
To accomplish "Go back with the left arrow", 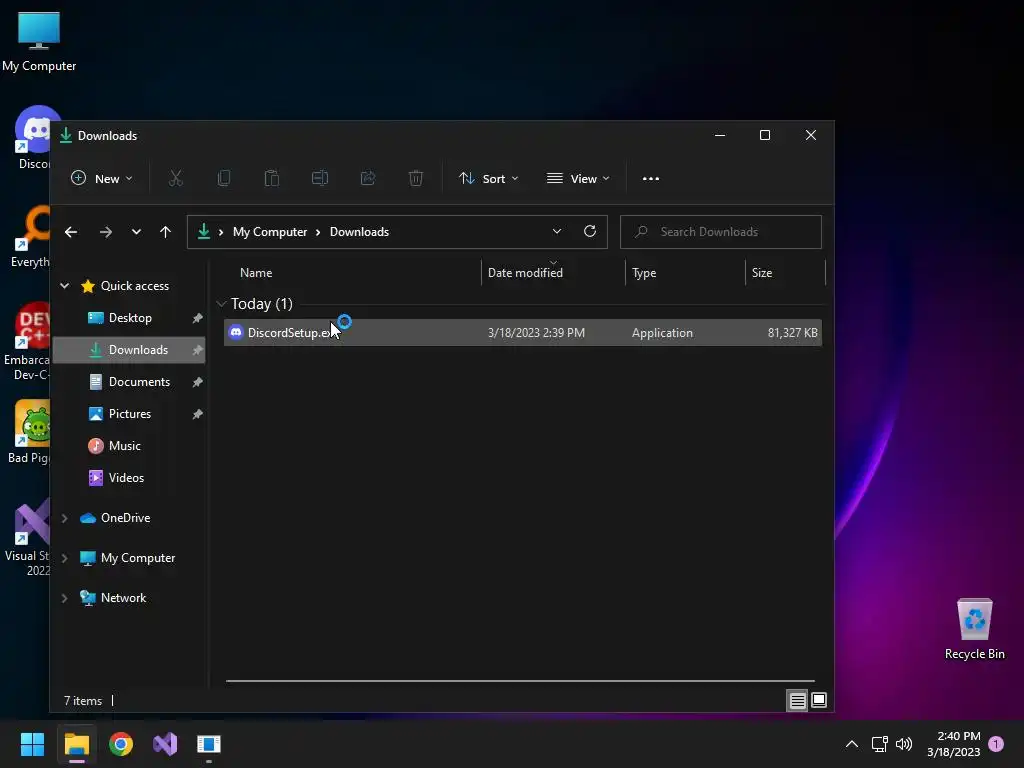I will point(71,232).
